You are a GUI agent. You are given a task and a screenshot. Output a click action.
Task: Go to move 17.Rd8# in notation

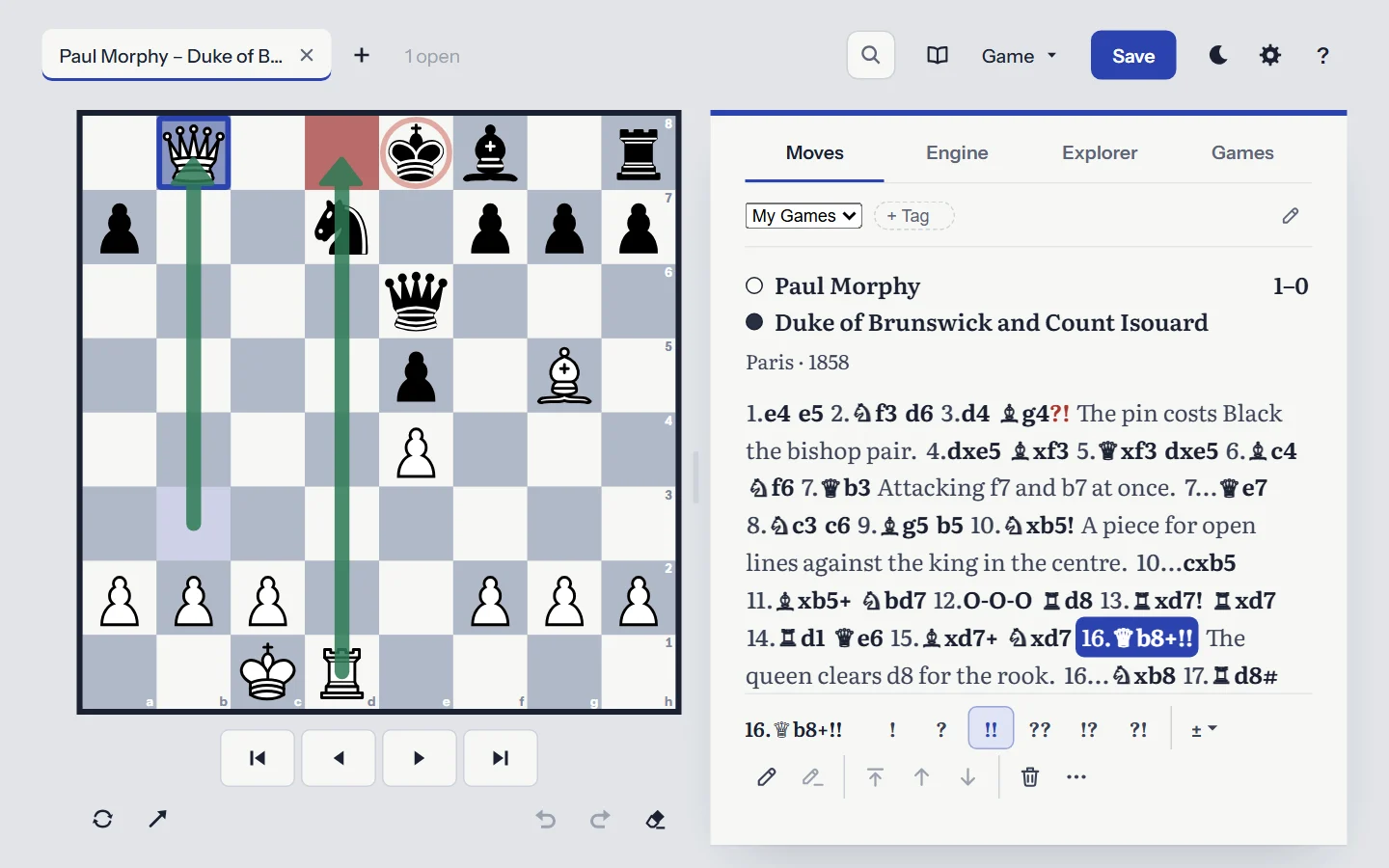click(1230, 676)
